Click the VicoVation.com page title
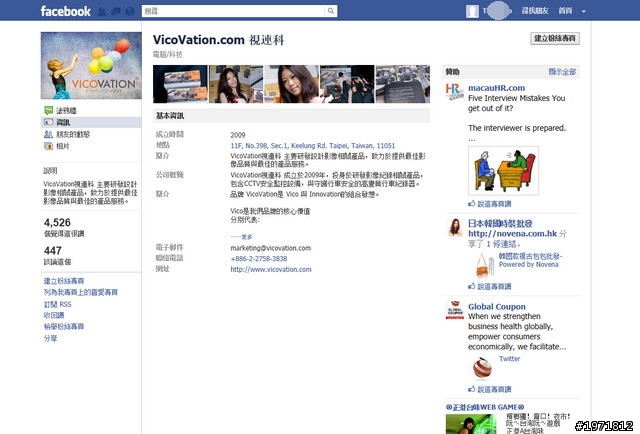 [218, 40]
